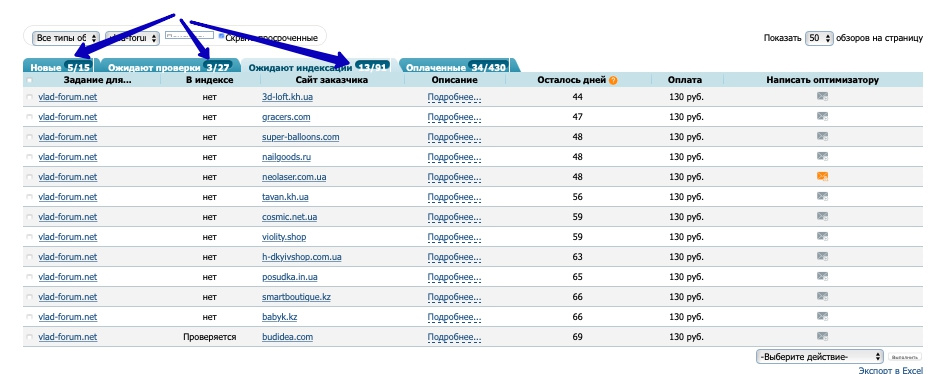Switch to the Новые 5/15 tab

[x=60, y=66]
